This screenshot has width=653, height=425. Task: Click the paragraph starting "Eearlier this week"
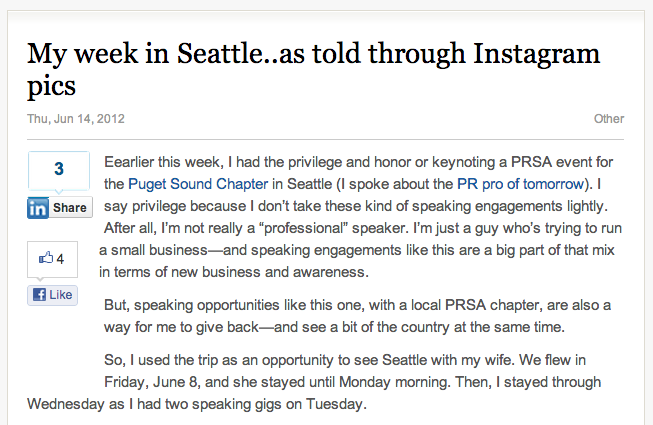(x=361, y=217)
